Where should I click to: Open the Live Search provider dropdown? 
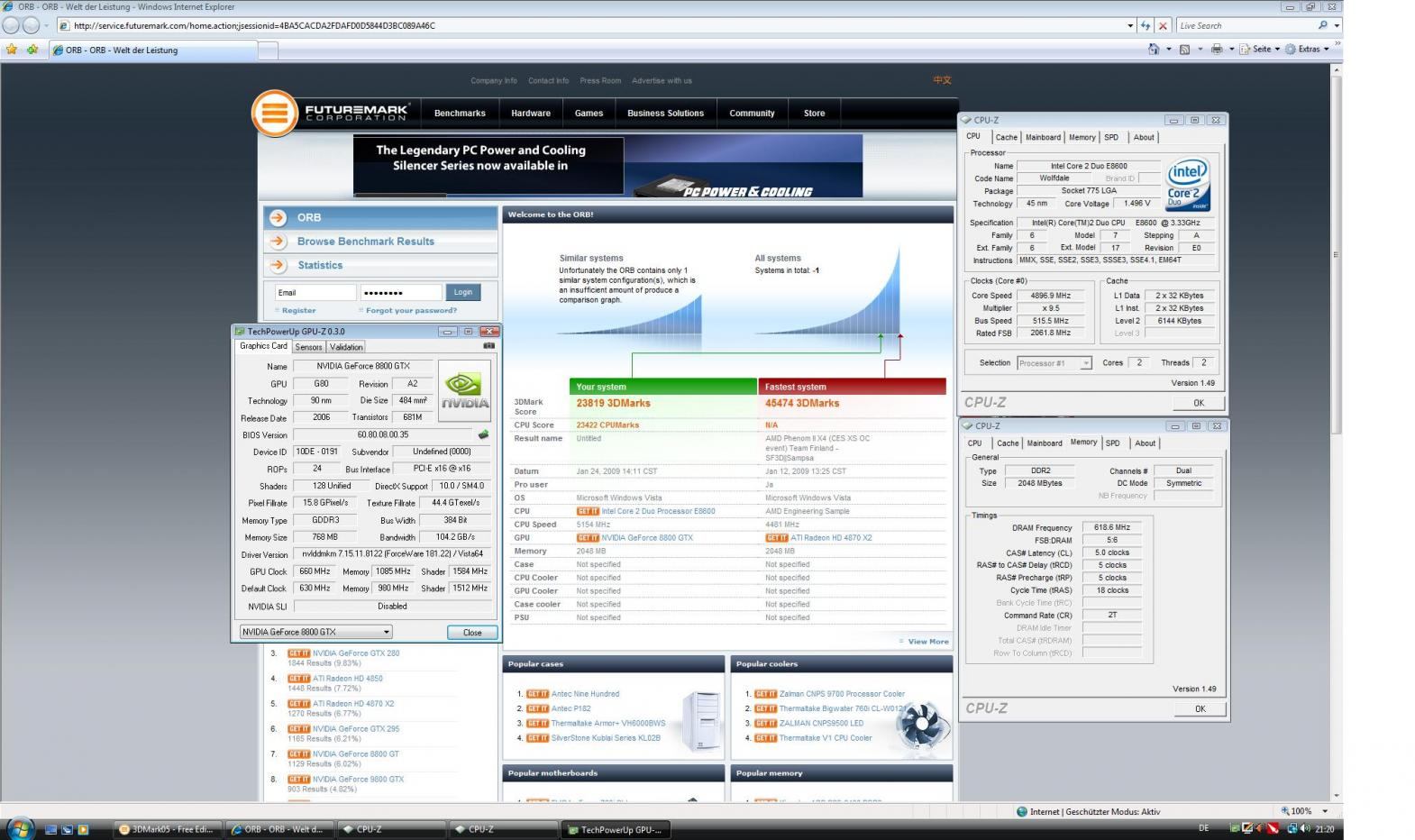point(1337,25)
